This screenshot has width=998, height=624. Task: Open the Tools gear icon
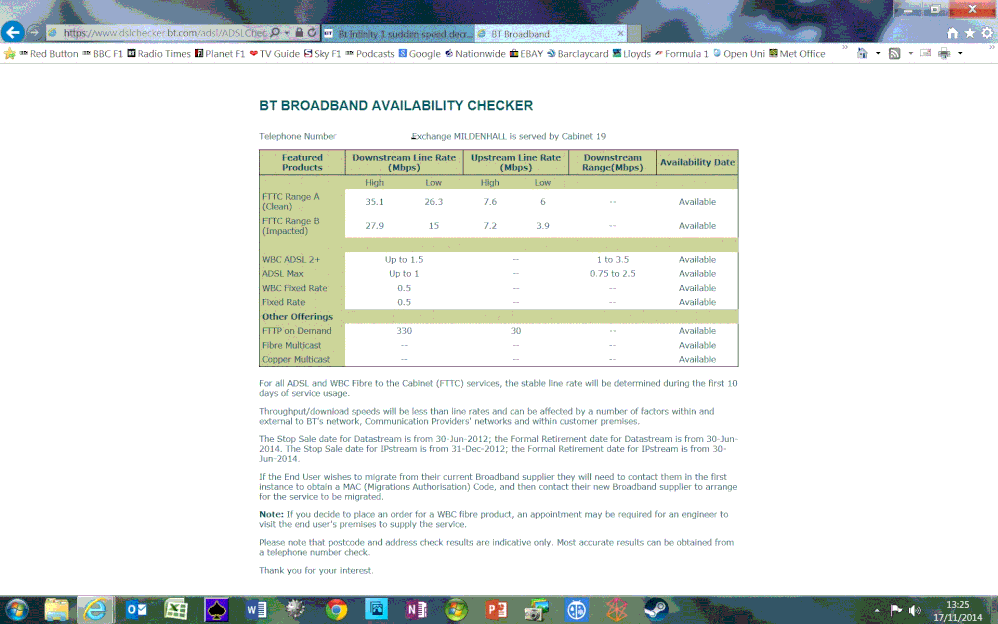point(987,33)
